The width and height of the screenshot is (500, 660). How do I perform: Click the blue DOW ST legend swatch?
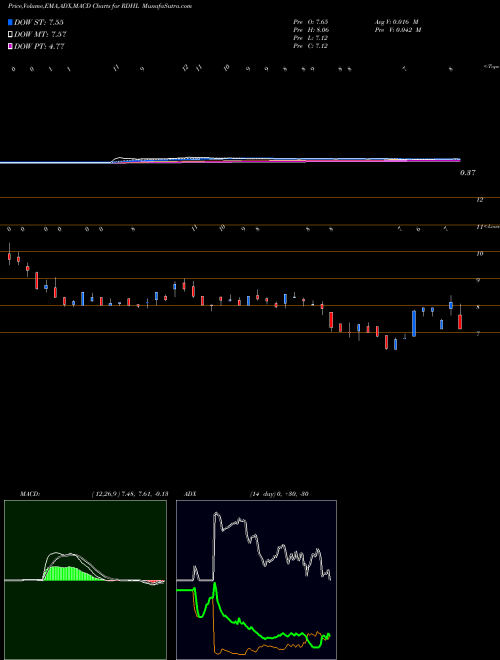point(10,22)
